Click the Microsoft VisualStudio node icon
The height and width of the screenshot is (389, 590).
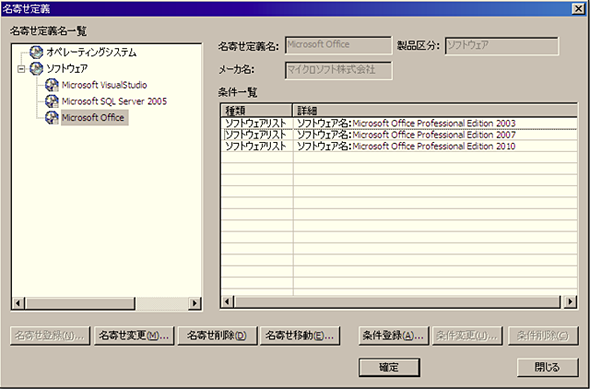52,85
